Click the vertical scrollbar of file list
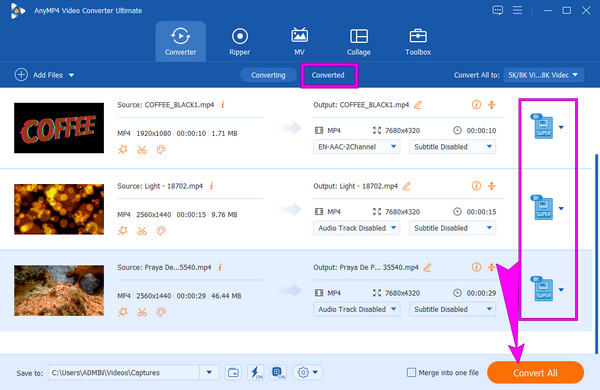This screenshot has width=600, height=390. tap(596, 254)
